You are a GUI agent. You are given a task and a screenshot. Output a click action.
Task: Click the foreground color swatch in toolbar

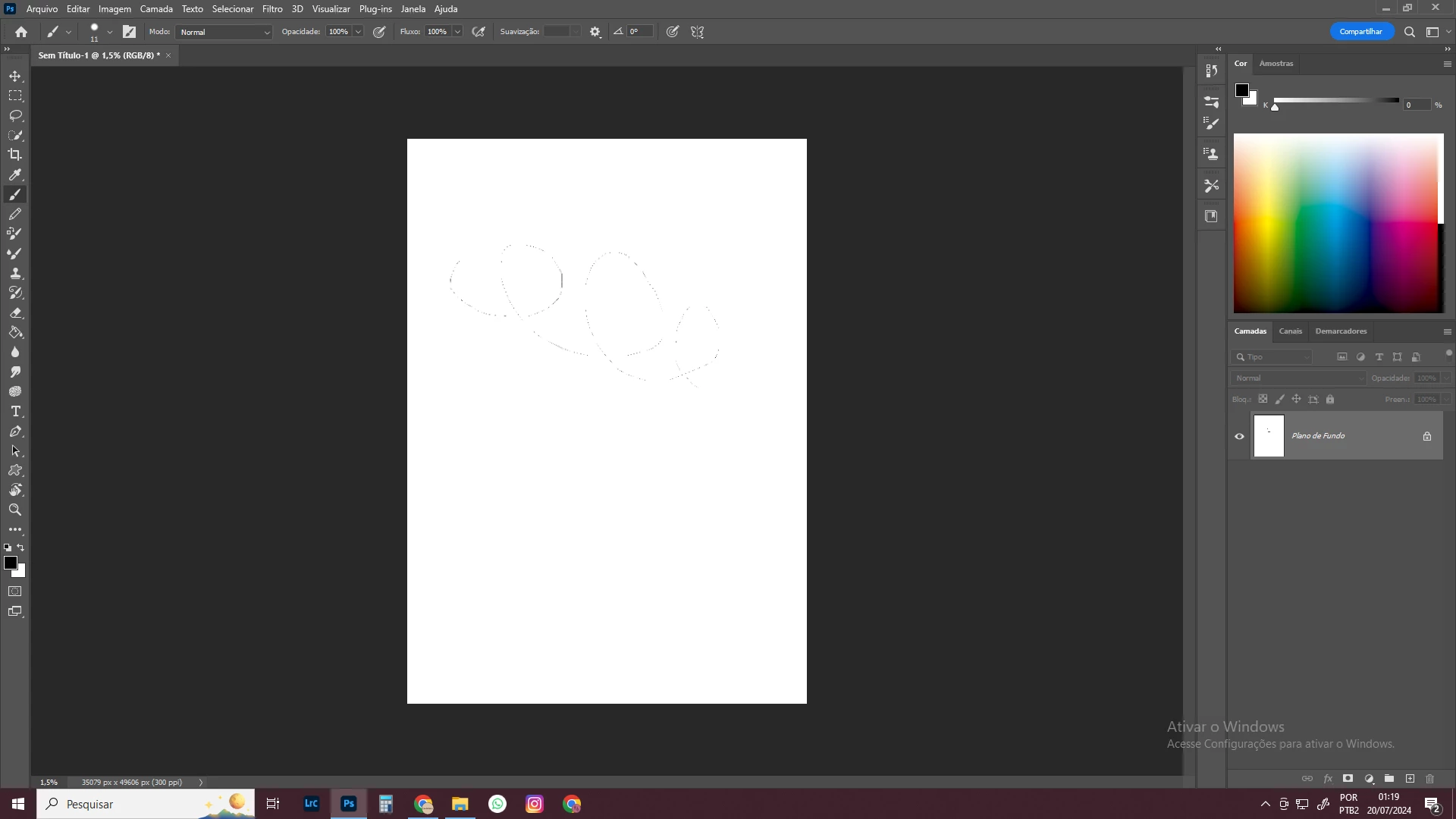10,562
